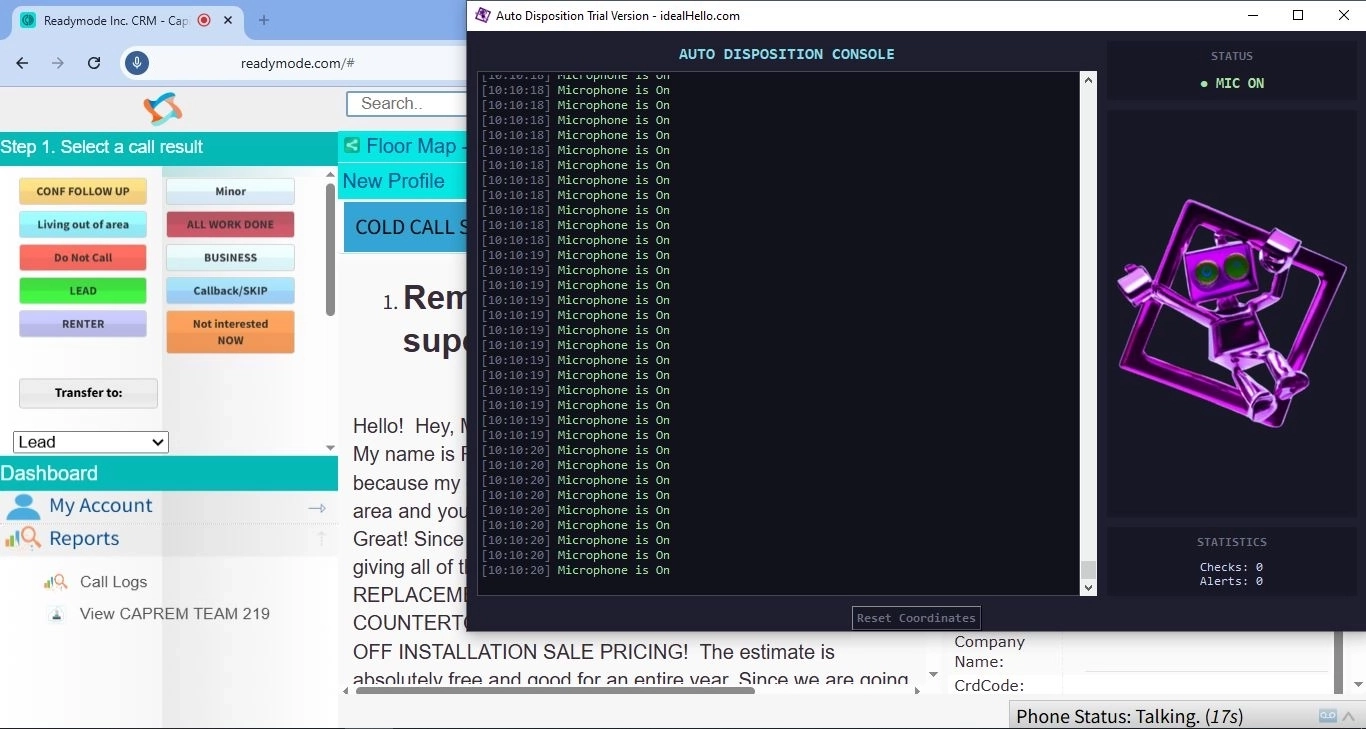This screenshot has width=1366, height=729.
Task: Click the console log scrollbar down arrow
Action: [x=1089, y=588]
